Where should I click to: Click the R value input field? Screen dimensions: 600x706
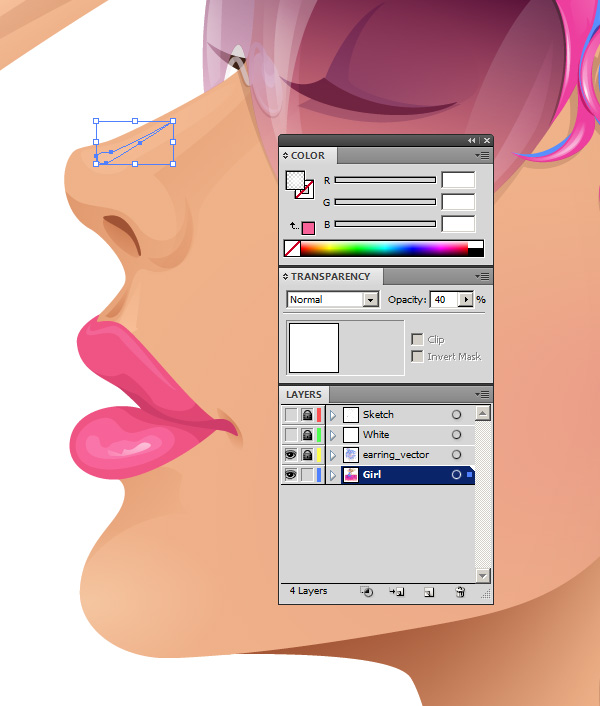(x=458, y=180)
